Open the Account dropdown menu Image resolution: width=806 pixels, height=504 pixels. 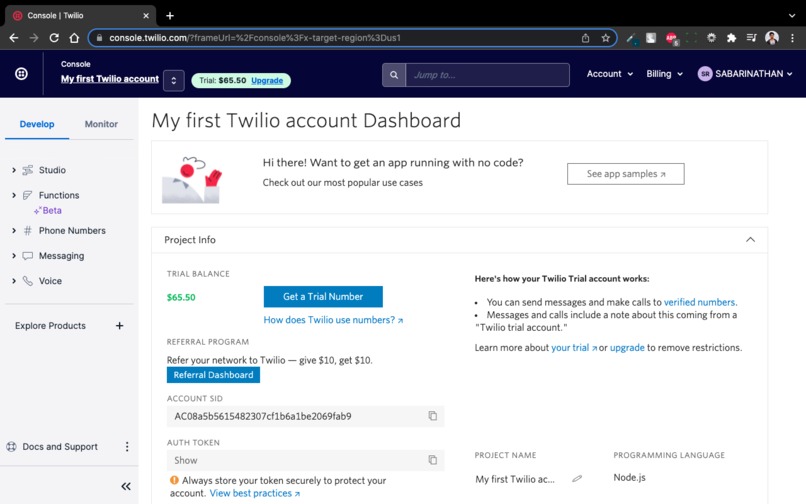[x=610, y=74]
